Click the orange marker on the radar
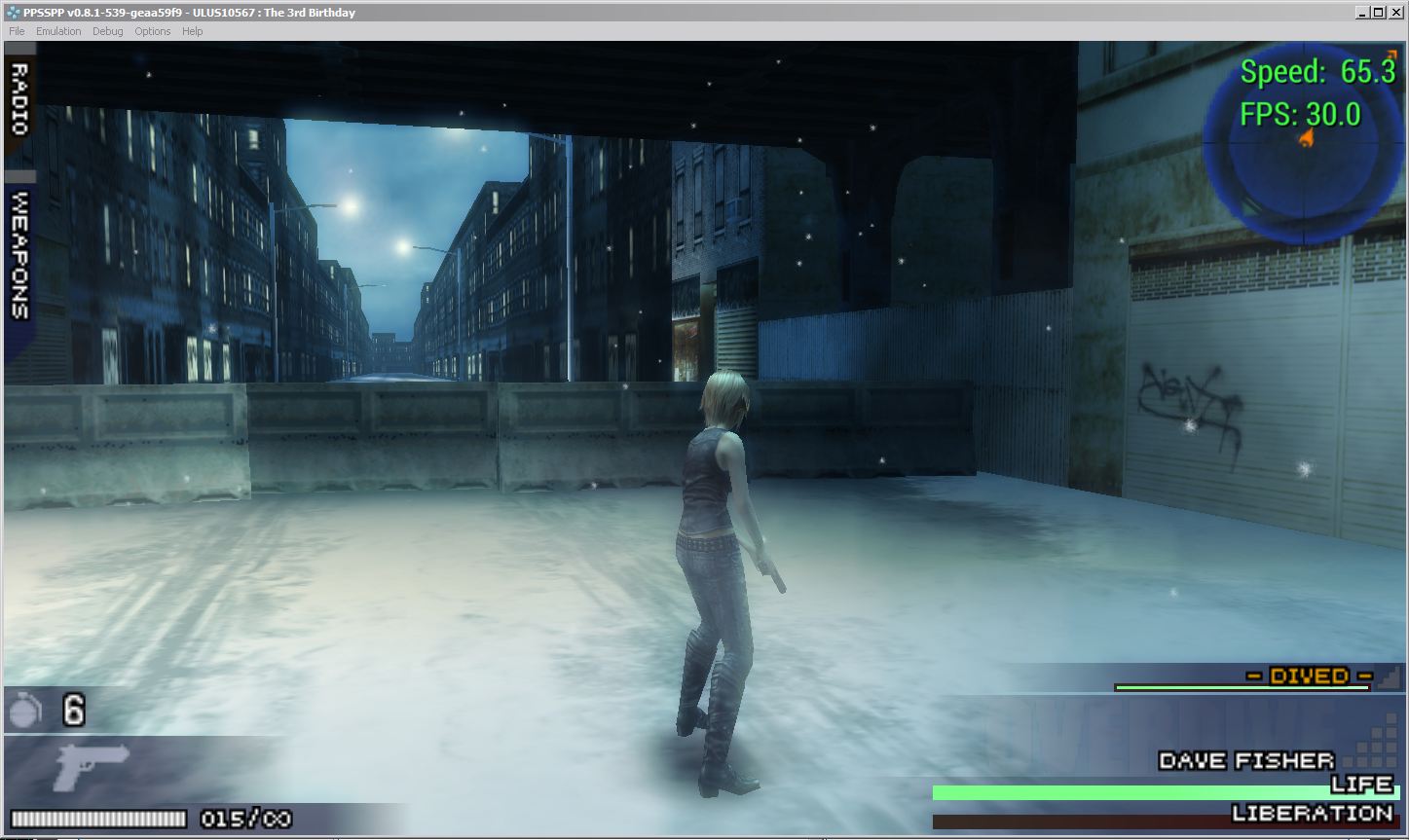This screenshot has width=1409, height=840. [1307, 139]
